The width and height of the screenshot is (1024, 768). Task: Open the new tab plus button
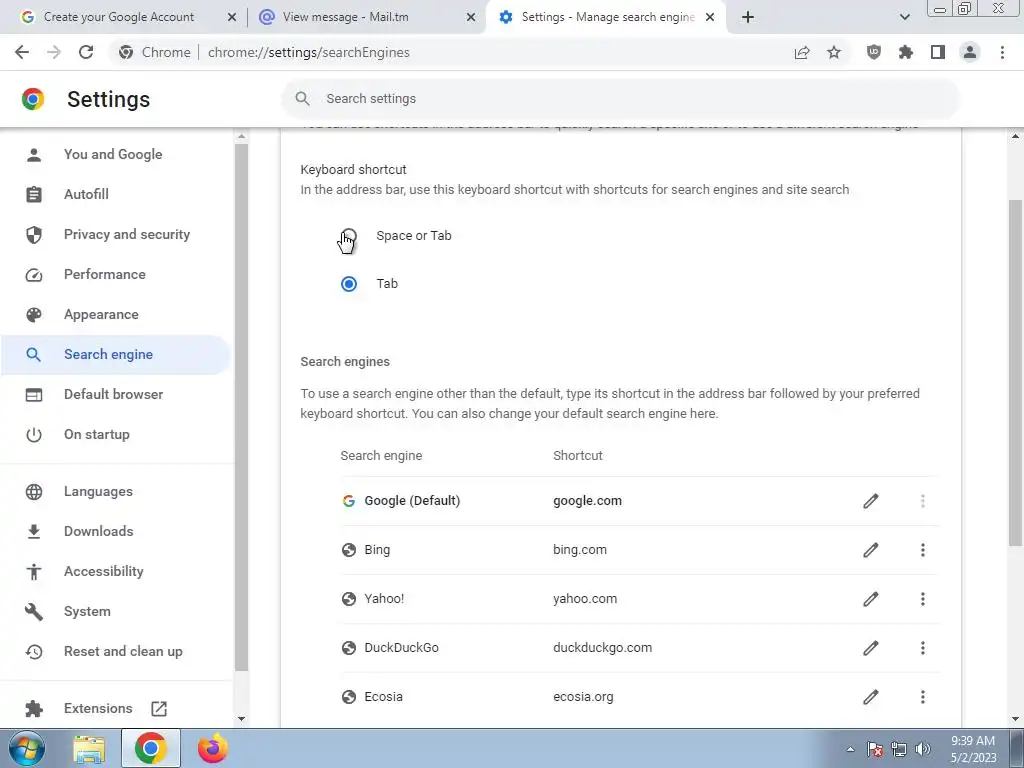748,17
